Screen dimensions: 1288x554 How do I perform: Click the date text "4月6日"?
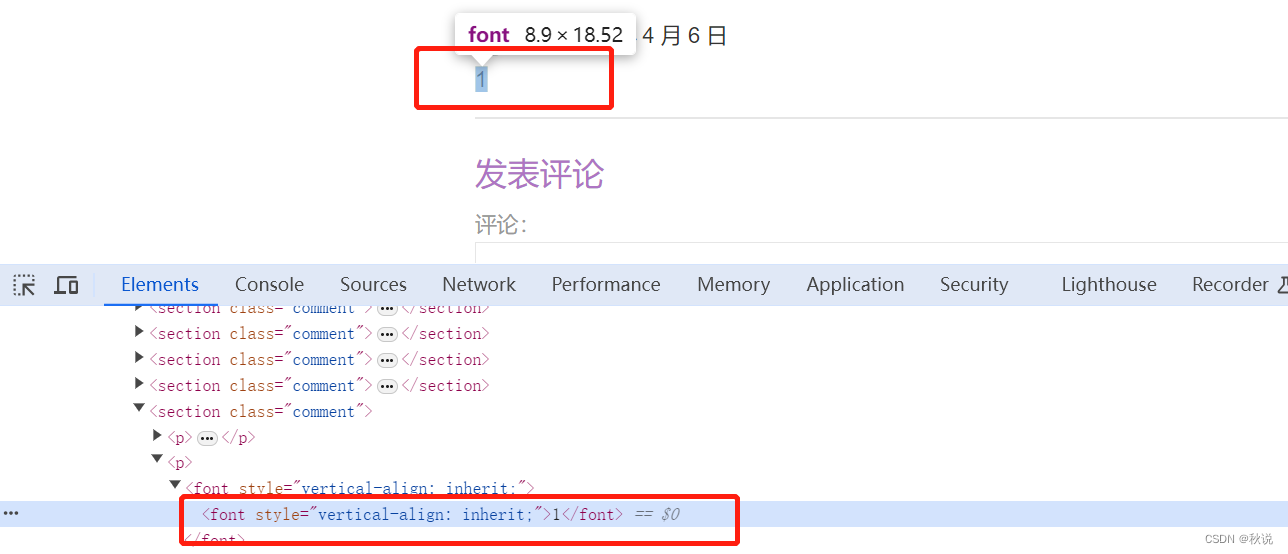point(685,36)
